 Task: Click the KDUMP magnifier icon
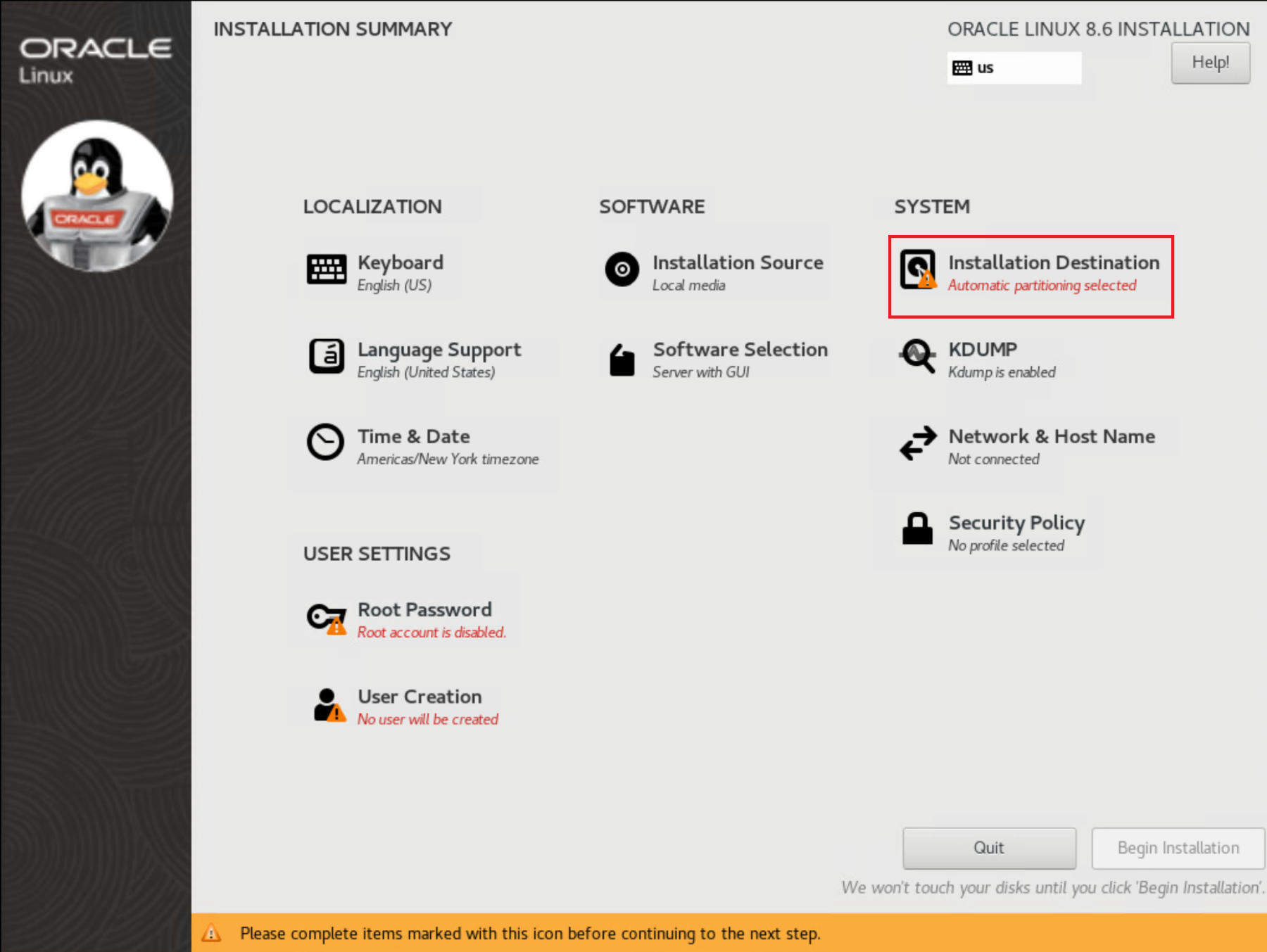tap(918, 357)
